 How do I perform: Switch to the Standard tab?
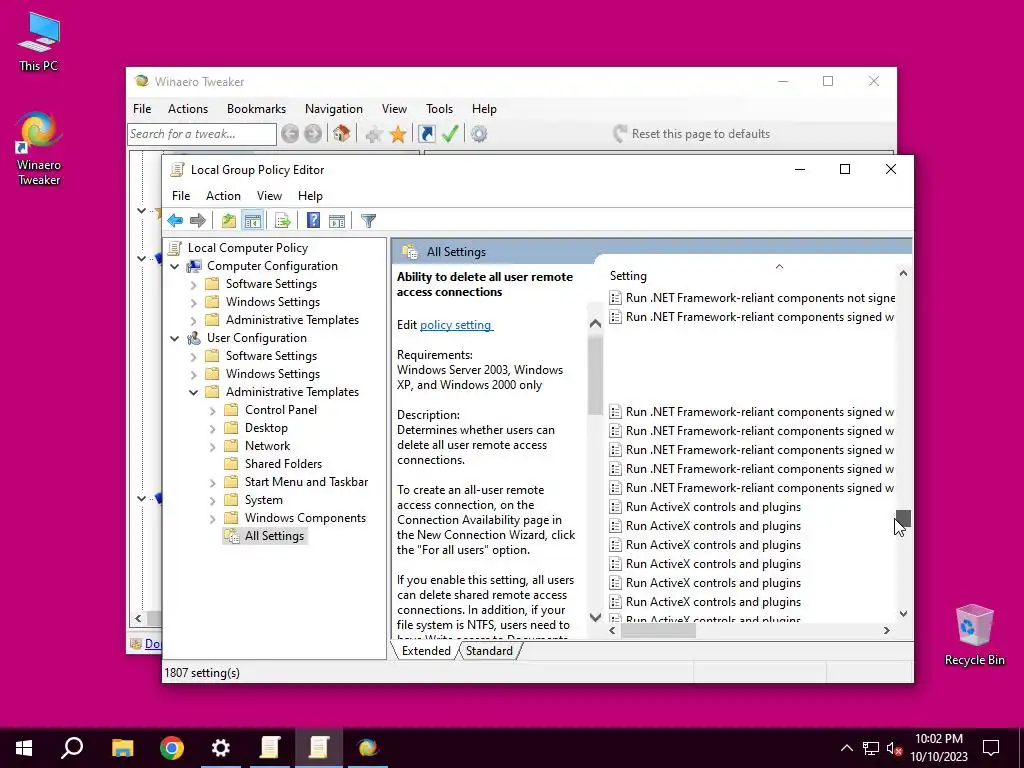[x=489, y=651]
